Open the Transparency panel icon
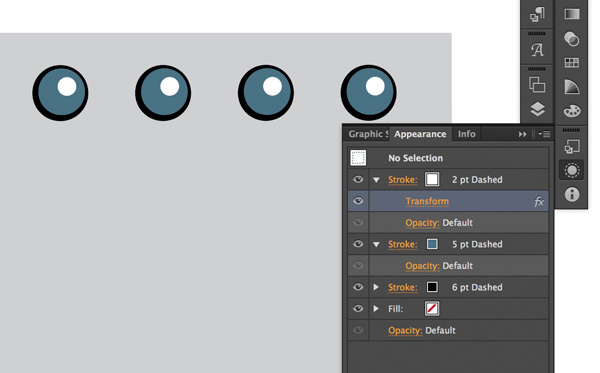This screenshot has height=373, width=600. [572, 39]
